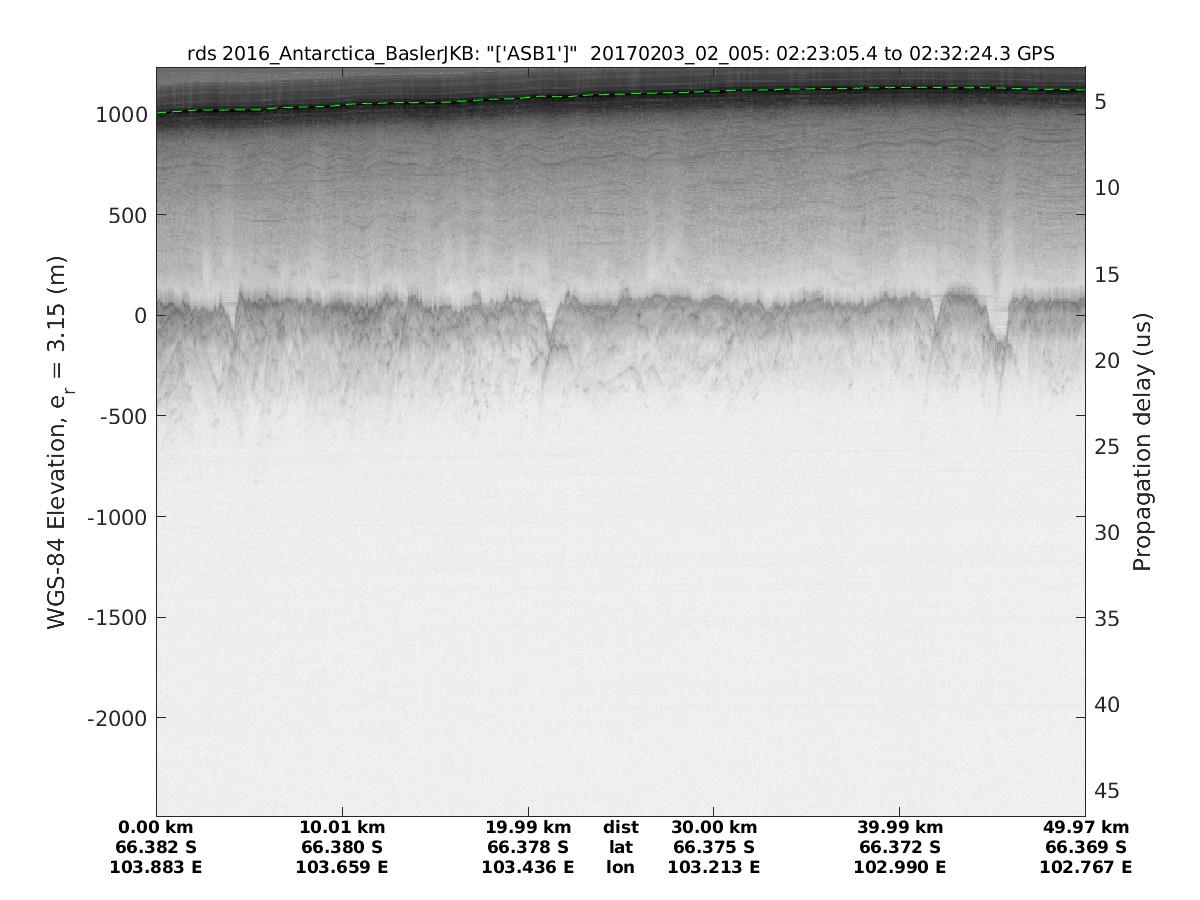1200x900 pixels.
Task: Select the 25 us delay tick label
Action: point(1104,446)
